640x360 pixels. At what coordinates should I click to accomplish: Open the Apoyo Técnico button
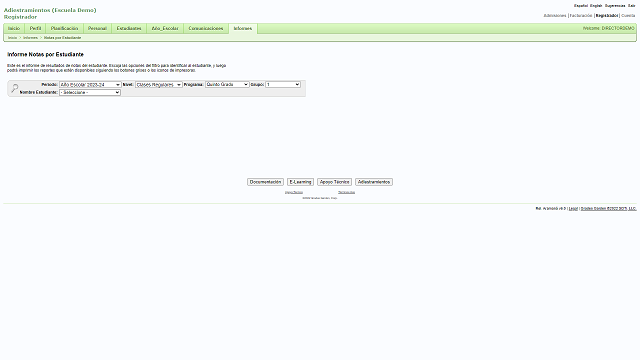[334, 182]
